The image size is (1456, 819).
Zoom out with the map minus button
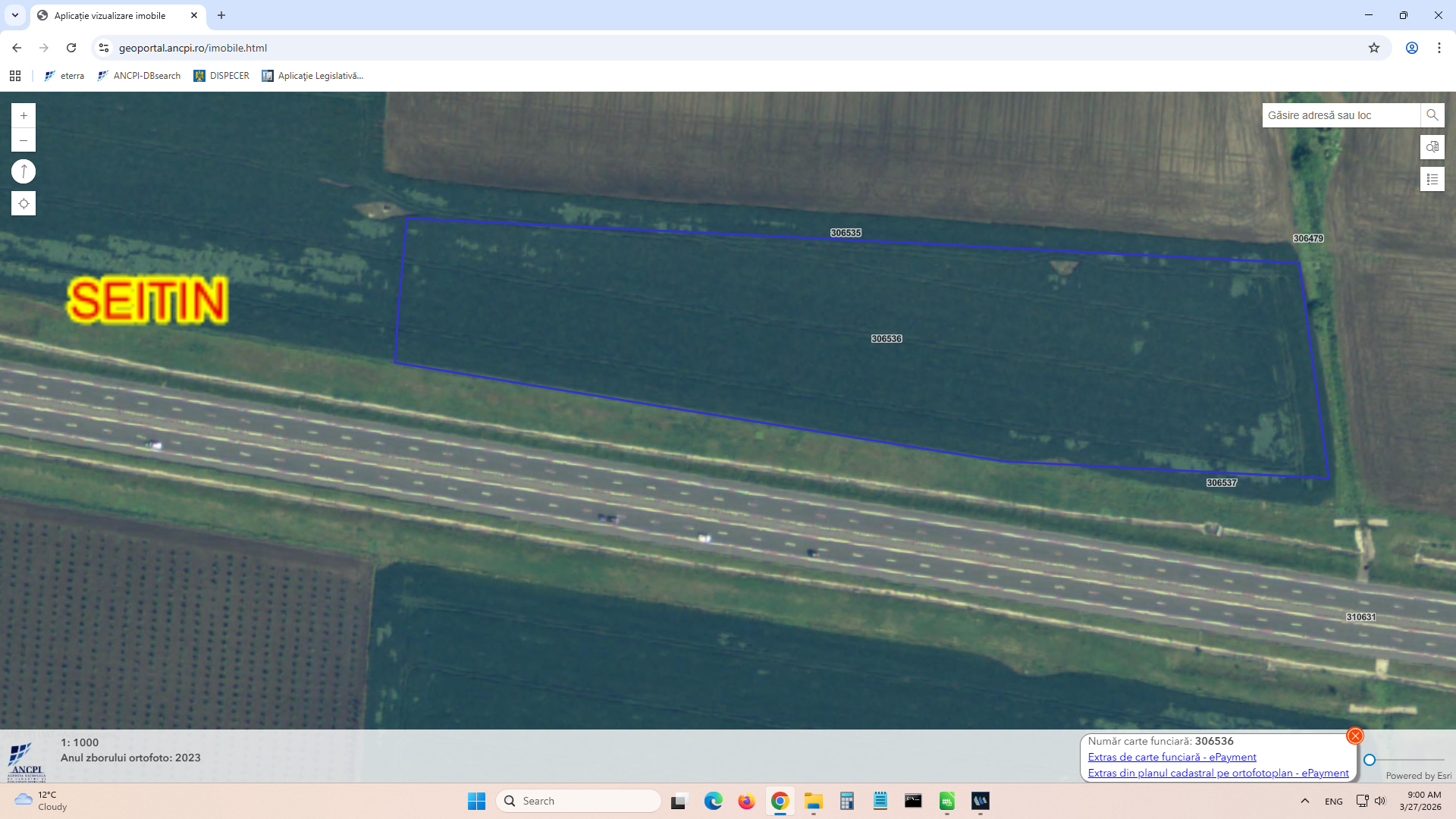click(24, 140)
